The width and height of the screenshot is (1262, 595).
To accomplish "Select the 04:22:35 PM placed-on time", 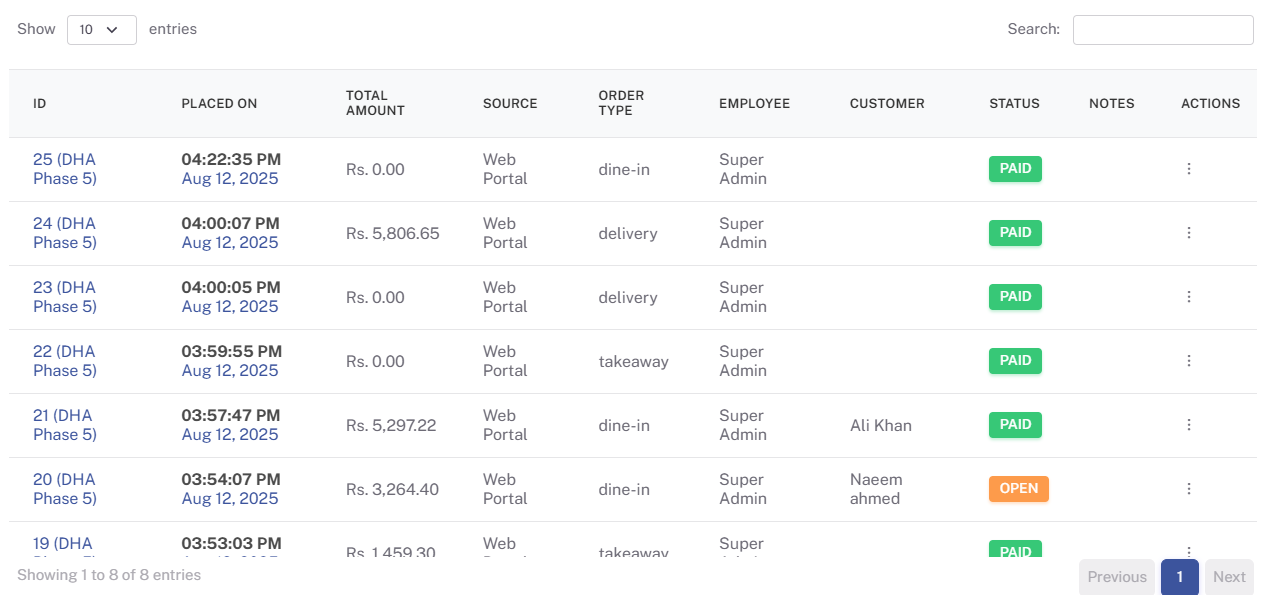I will coord(231,160).
